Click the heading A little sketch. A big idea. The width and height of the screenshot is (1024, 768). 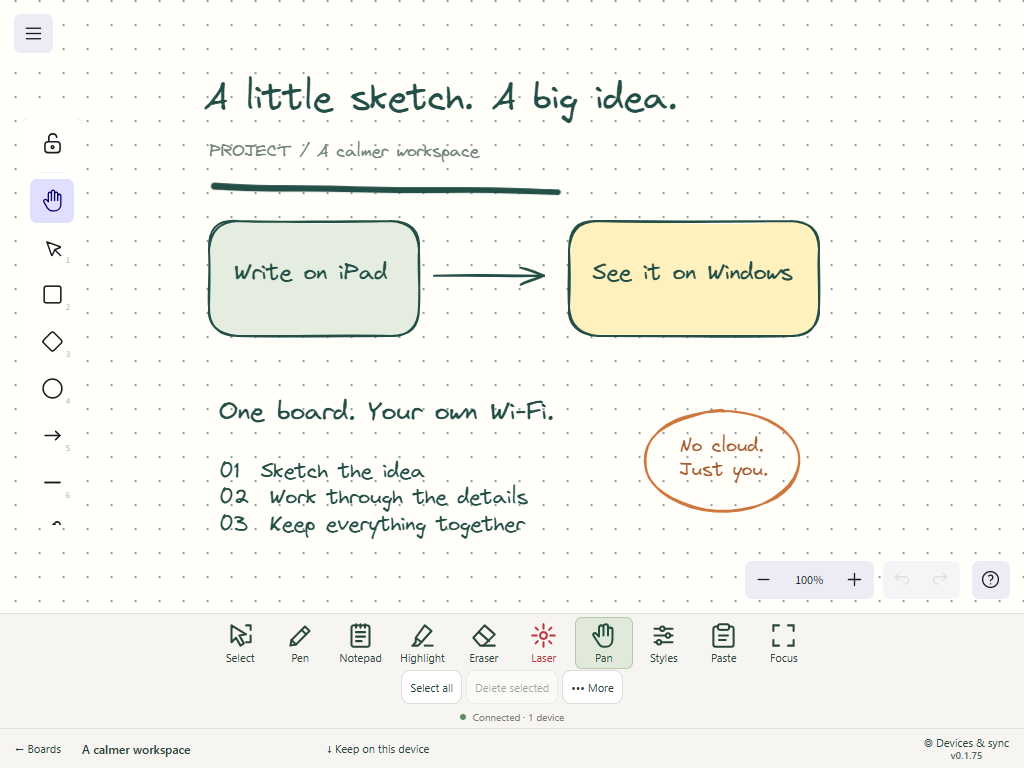(441, 98)
